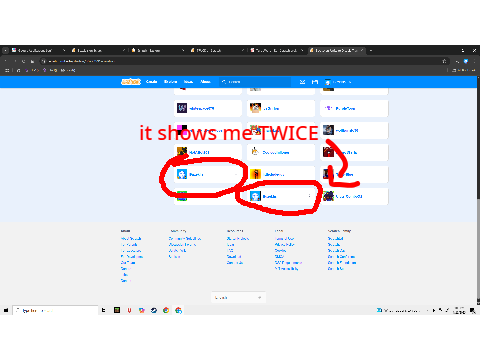Open the Scratch messages envelope icon
Image resolution: width=480 pixels, height=360 pixels.
(x=302, y=82)
